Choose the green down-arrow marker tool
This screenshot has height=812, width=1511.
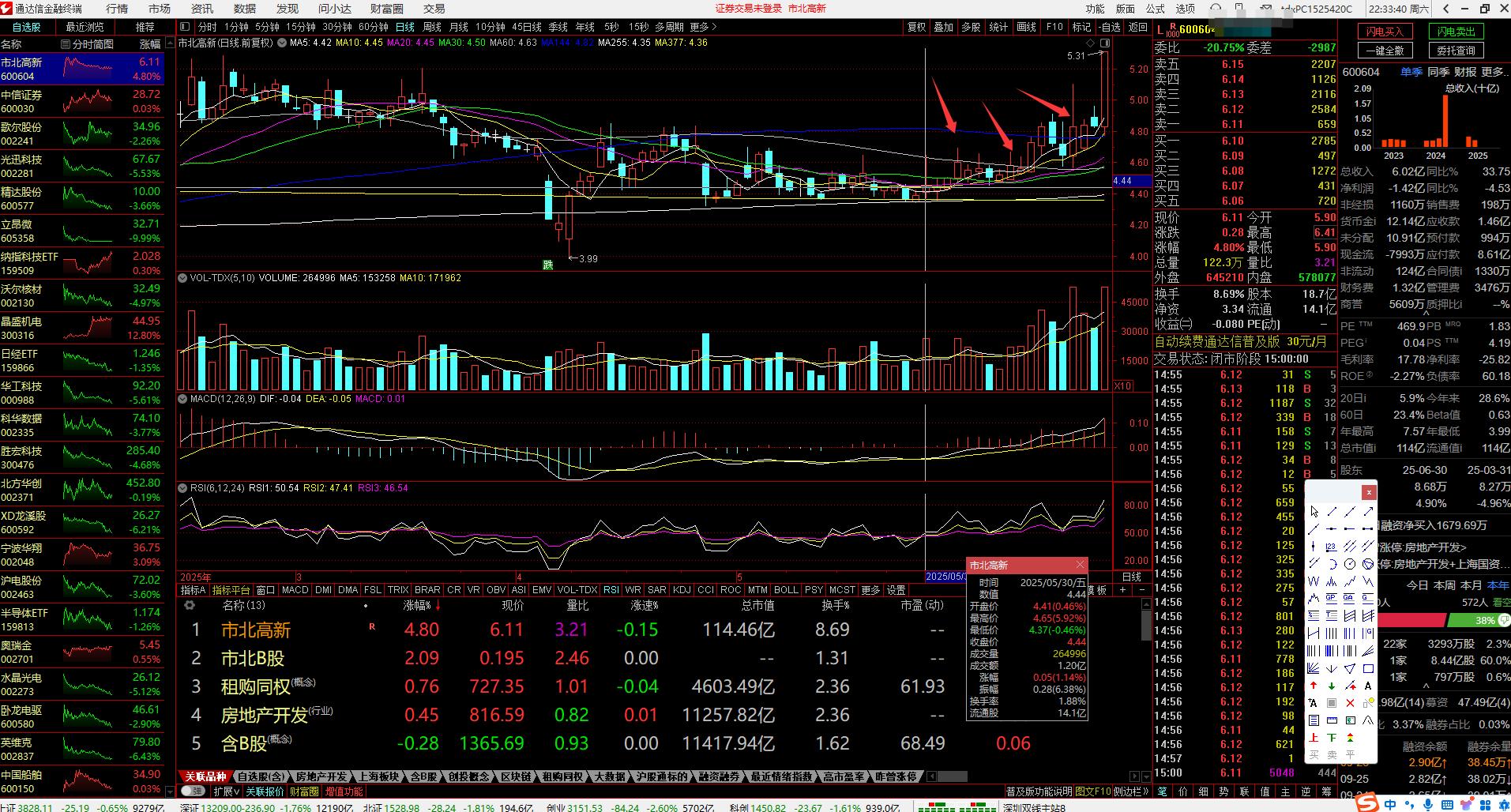[1332, 686]
